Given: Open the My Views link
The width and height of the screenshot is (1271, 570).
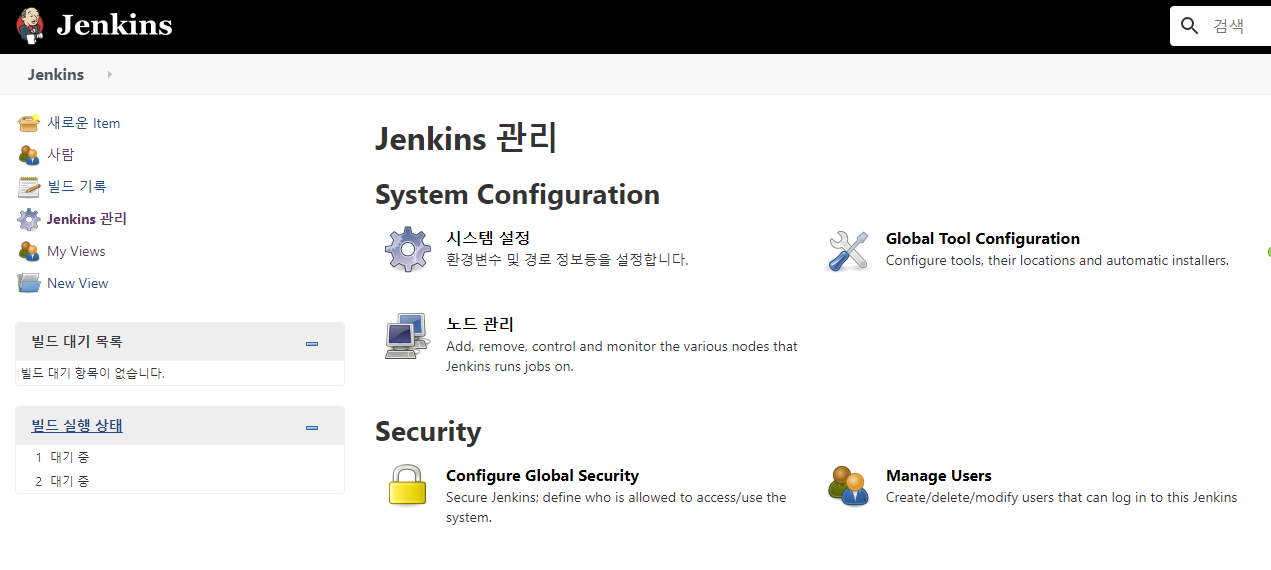Looking at the screenshot, I should click(x=76, y=251).
